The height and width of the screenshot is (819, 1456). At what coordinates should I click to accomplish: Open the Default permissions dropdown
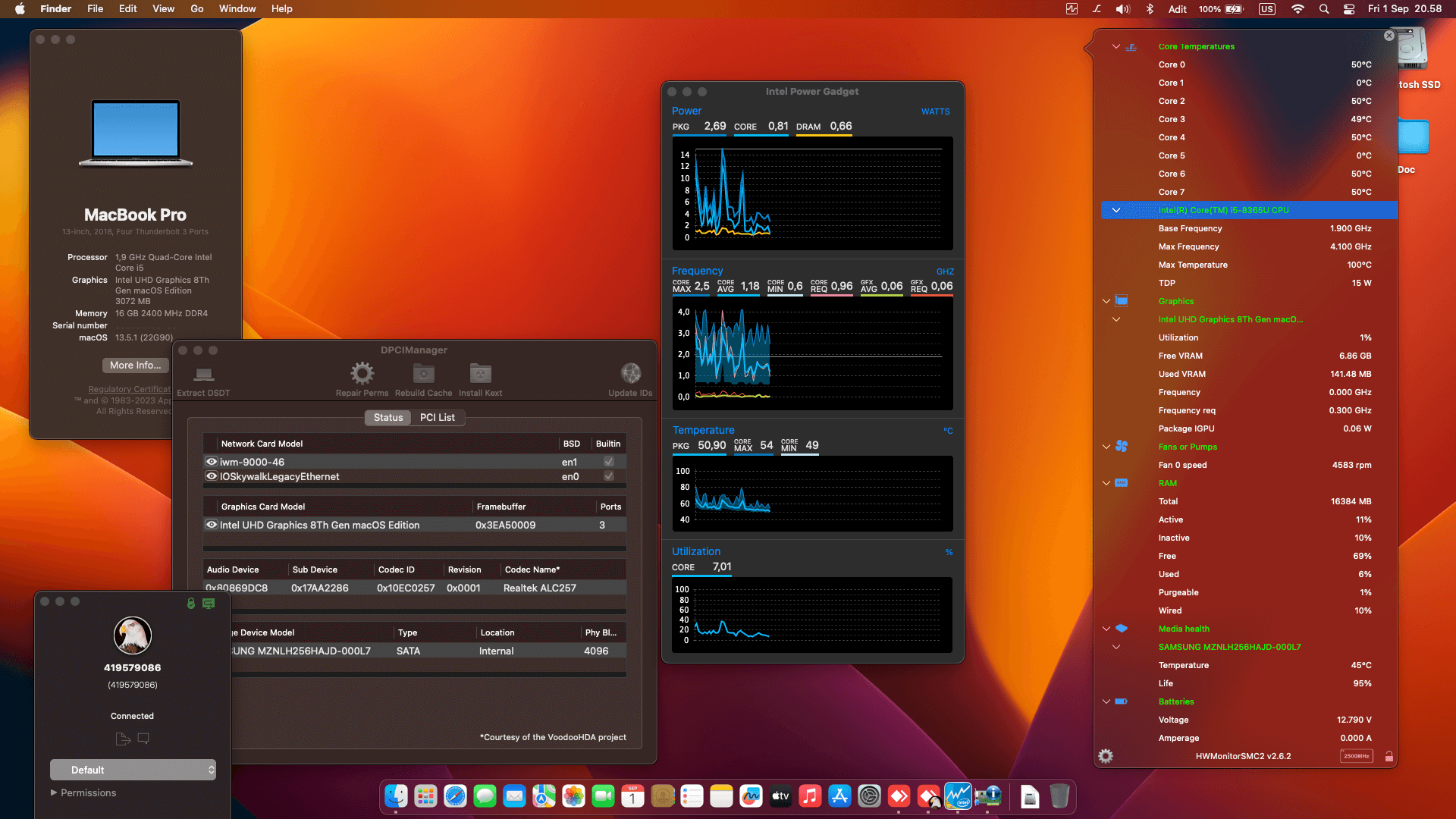coord(133,769)
